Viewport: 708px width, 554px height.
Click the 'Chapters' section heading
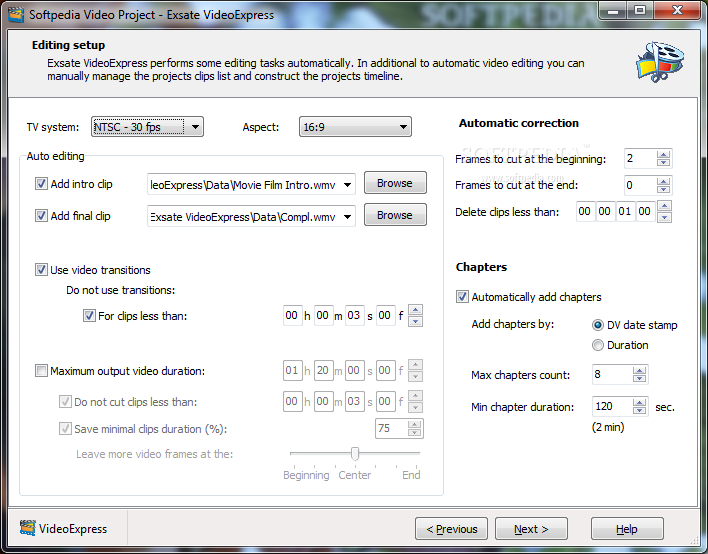481,267
